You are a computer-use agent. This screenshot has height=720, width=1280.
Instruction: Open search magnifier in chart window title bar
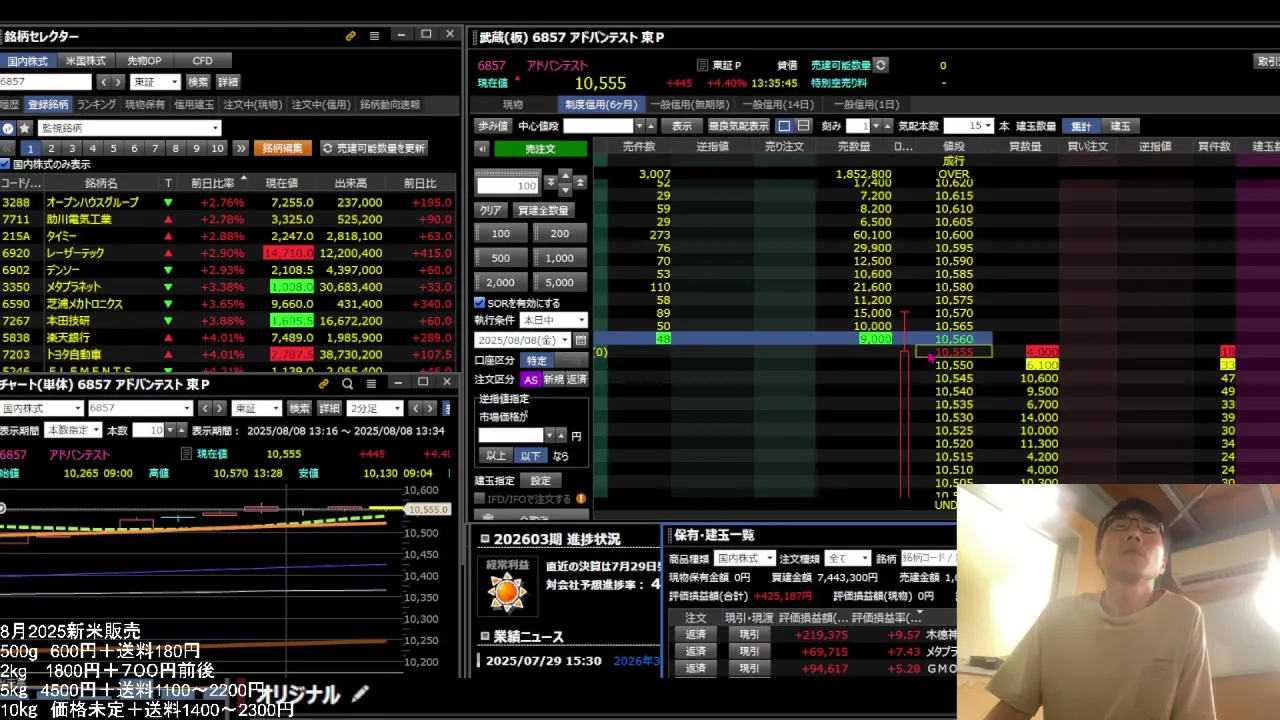point(347,383)
